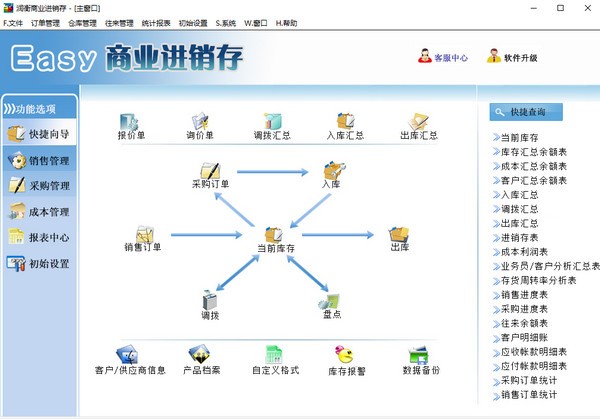600x419 pixels.
Task: Select 初始设置 in the sidebar
Action: coord(39,263)
